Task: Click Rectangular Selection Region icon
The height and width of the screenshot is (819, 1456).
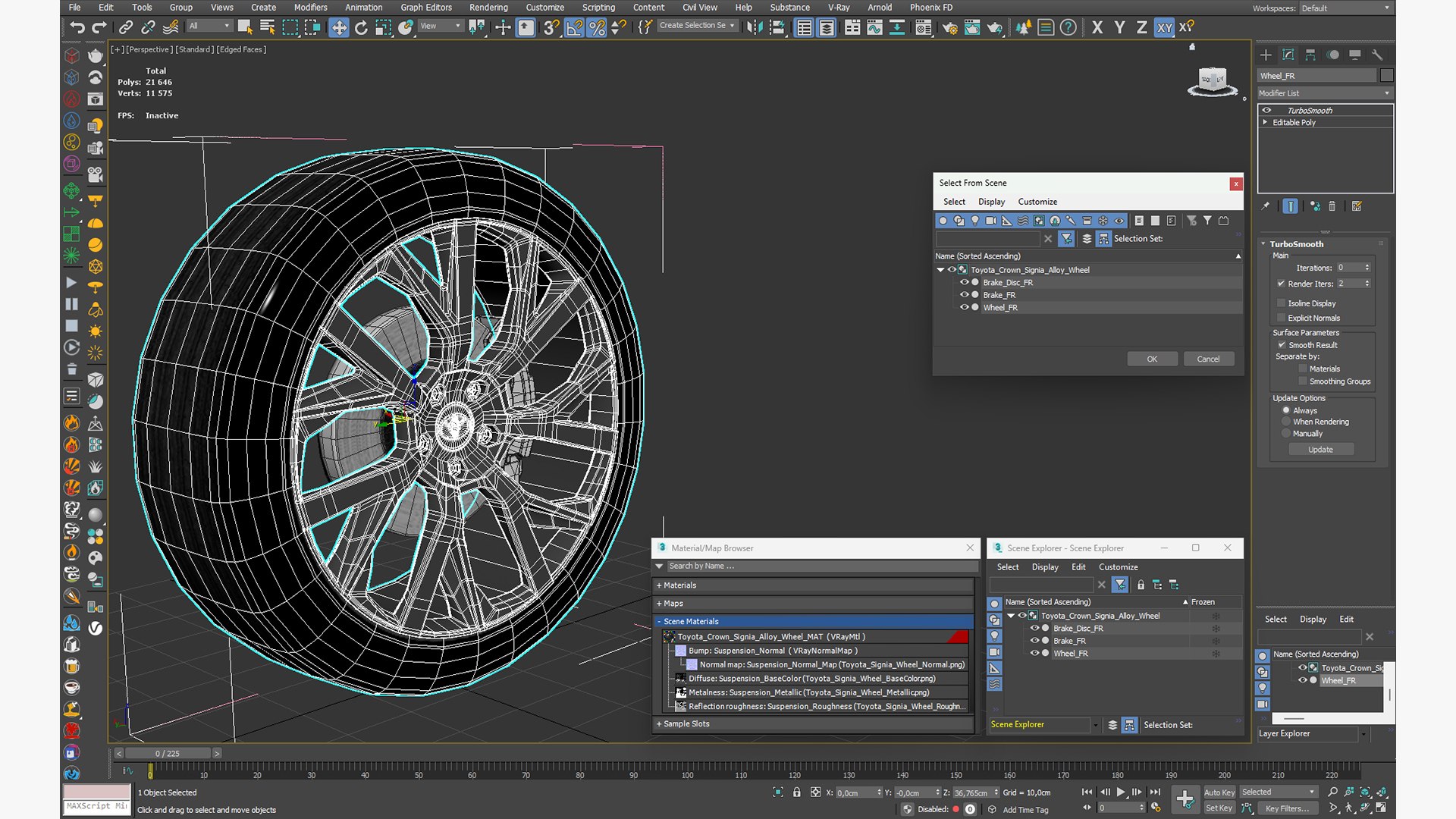Action: (290, 28)
